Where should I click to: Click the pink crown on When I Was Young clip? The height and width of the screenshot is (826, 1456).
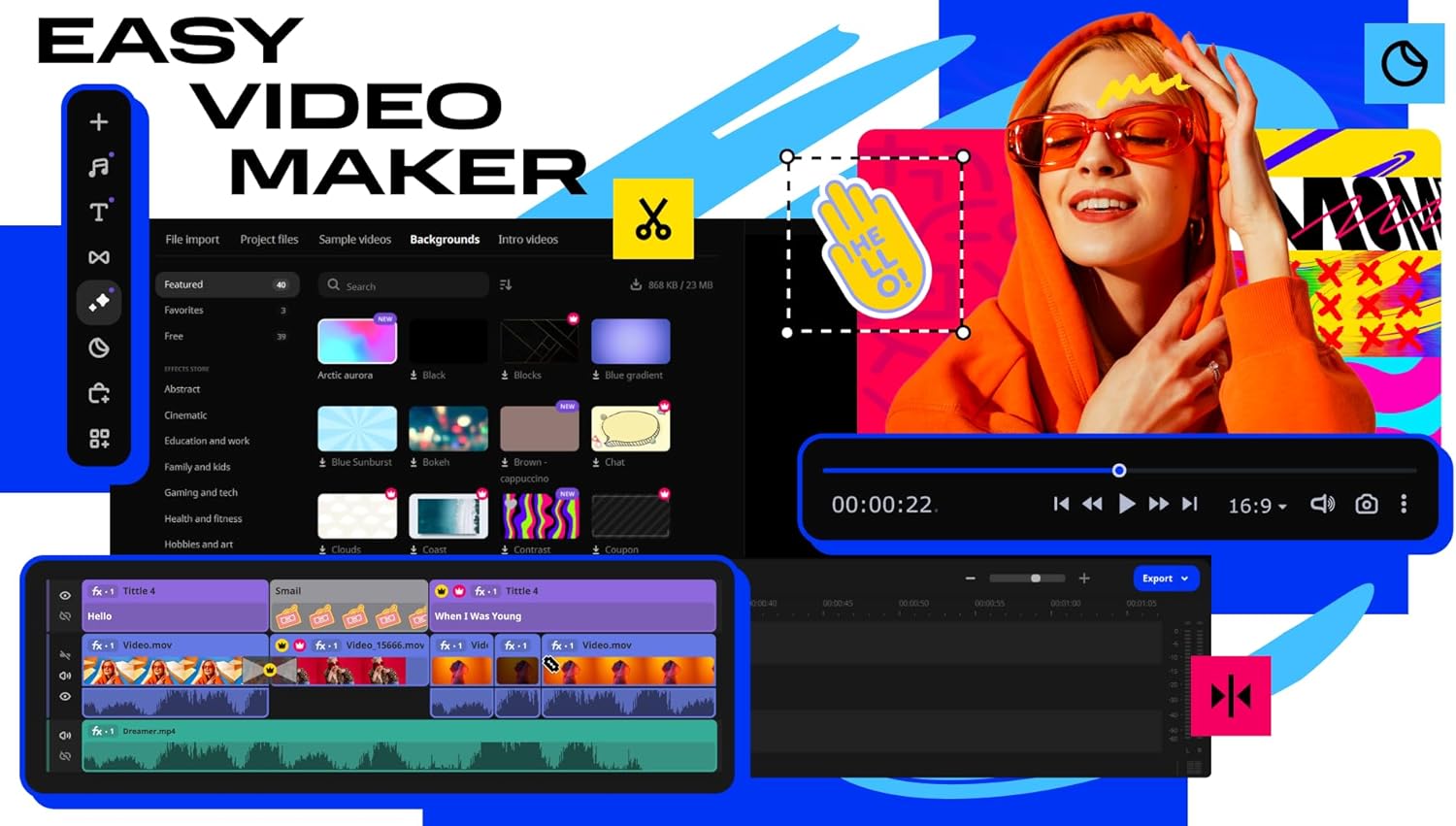(459, 591)
